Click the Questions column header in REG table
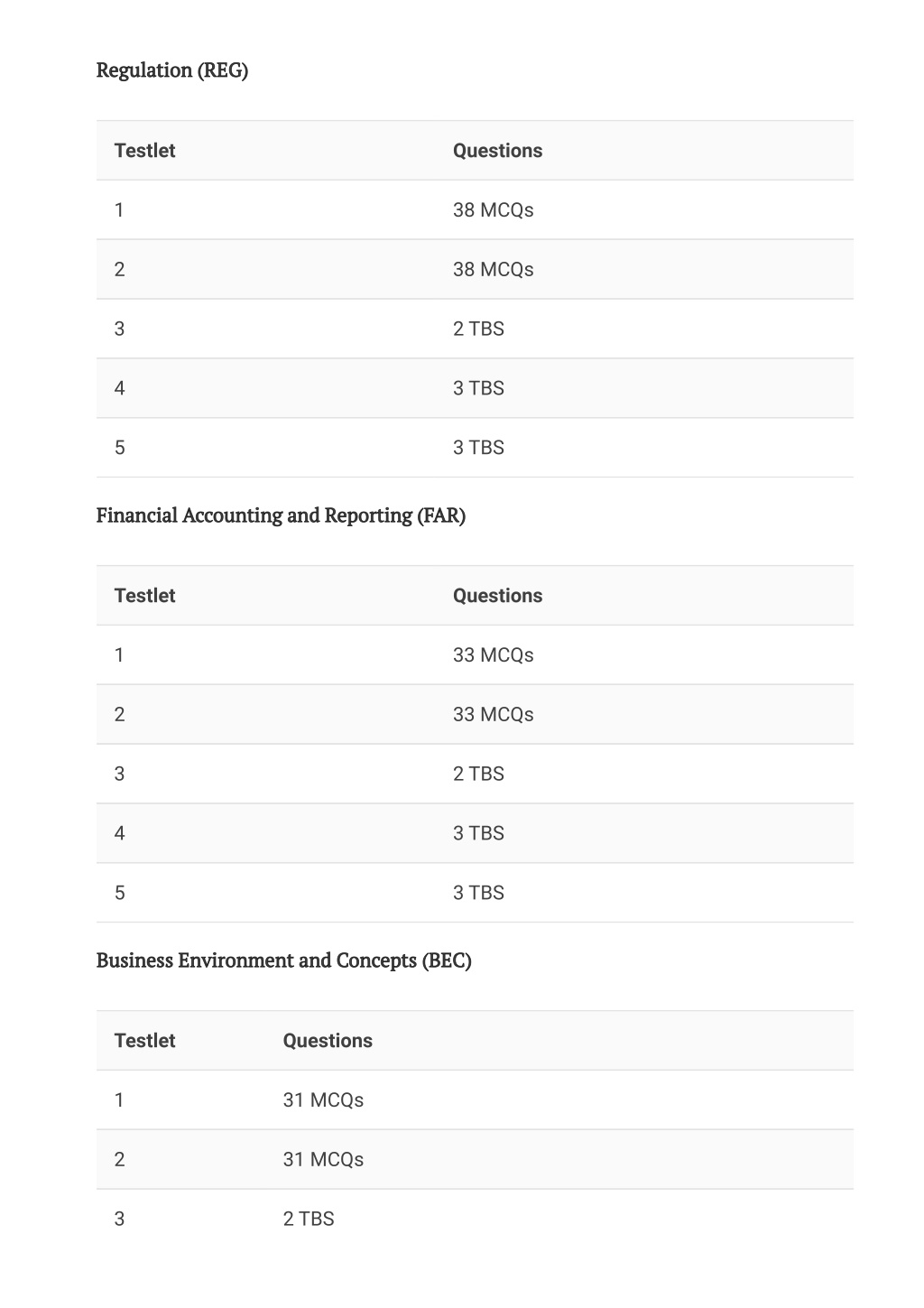The image size is (924, 1308). pyautogui.click(x=497, y=151)
